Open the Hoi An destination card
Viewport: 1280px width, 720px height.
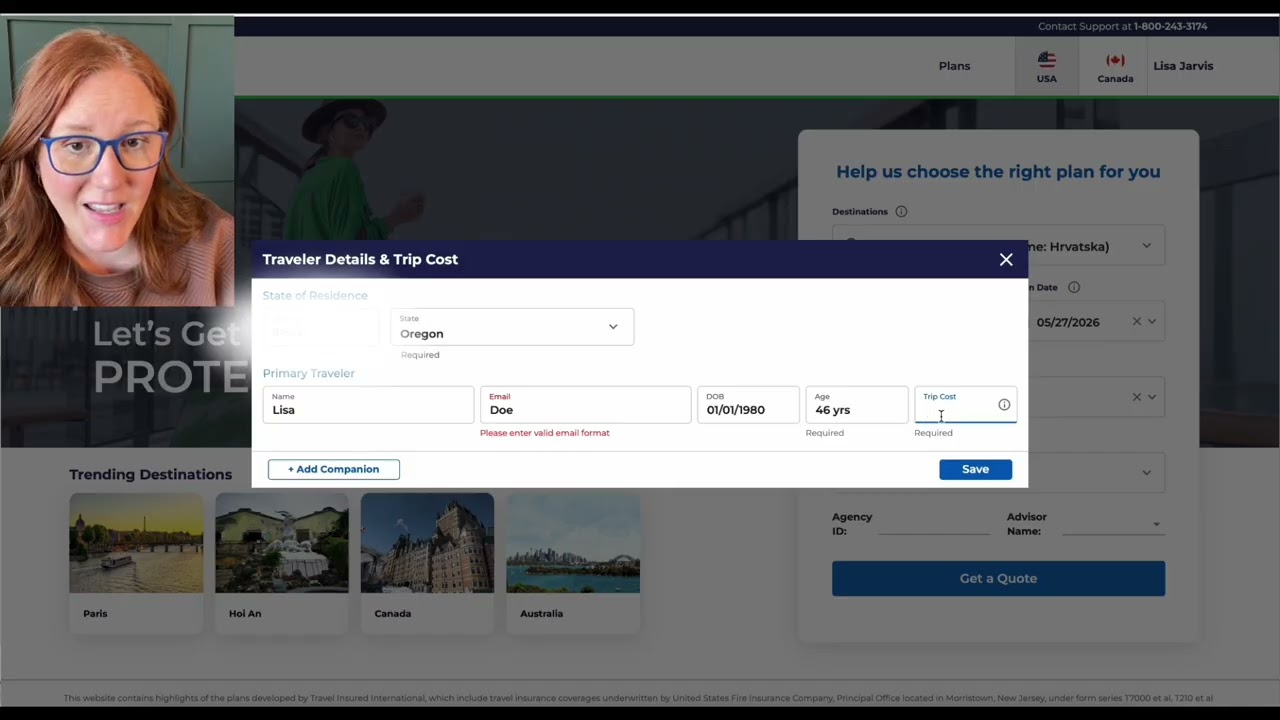[x=282, y=563]
